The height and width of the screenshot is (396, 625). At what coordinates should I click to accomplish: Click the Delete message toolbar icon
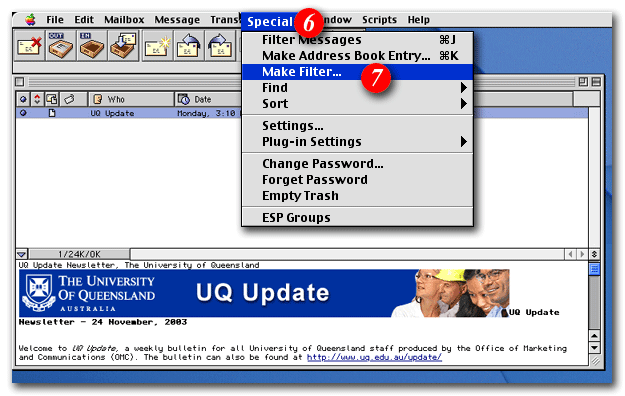click(x=29, y=46)
